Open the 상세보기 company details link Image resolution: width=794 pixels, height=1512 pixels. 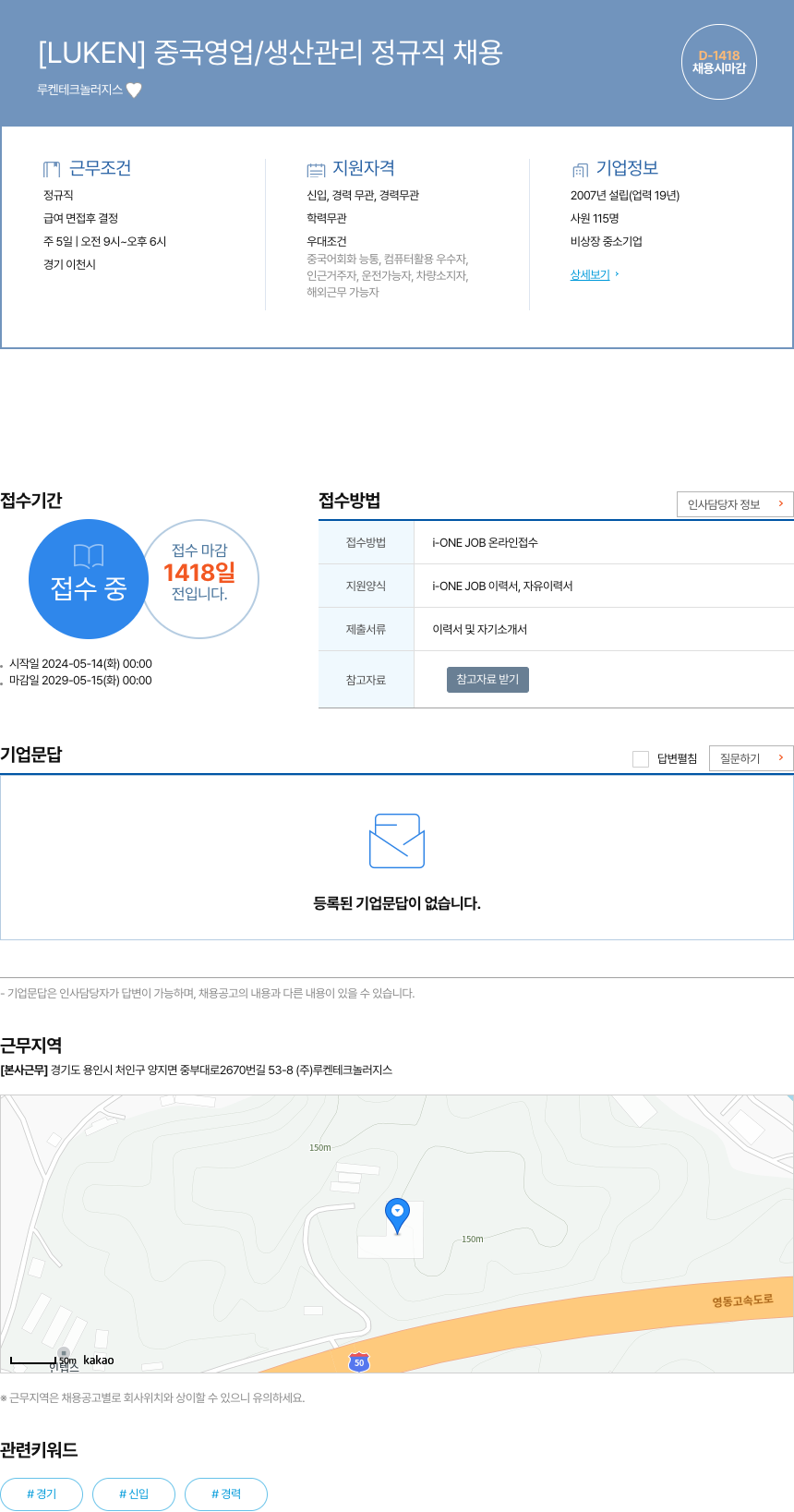click(590, 274)
